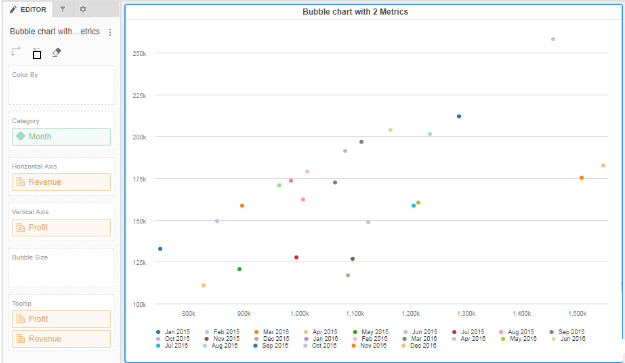625x363 pixels.
Task: Select the brown Nov 2015 bubble
Action: tap(353, 259)
